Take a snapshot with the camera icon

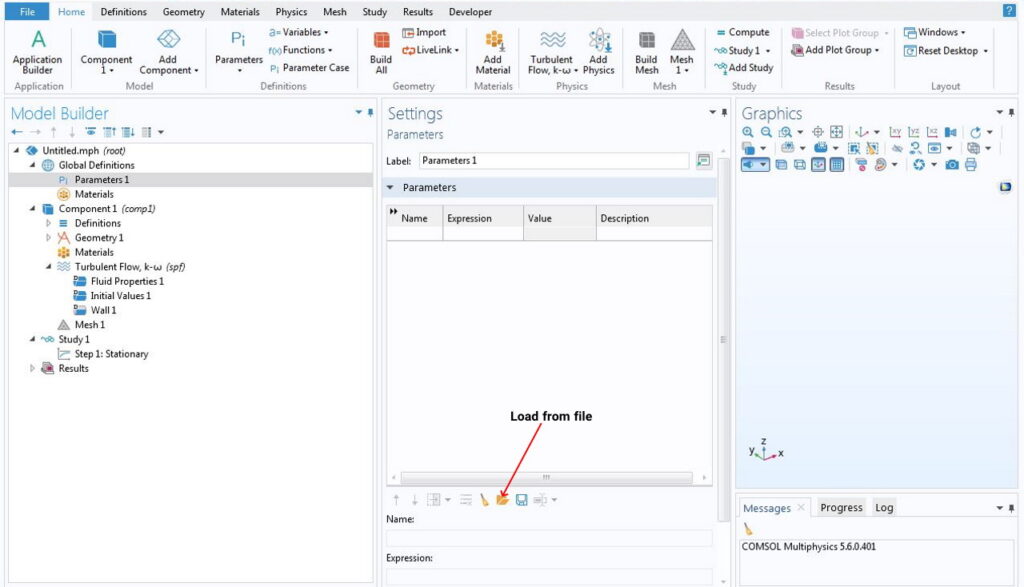click(x=952, y=164)
